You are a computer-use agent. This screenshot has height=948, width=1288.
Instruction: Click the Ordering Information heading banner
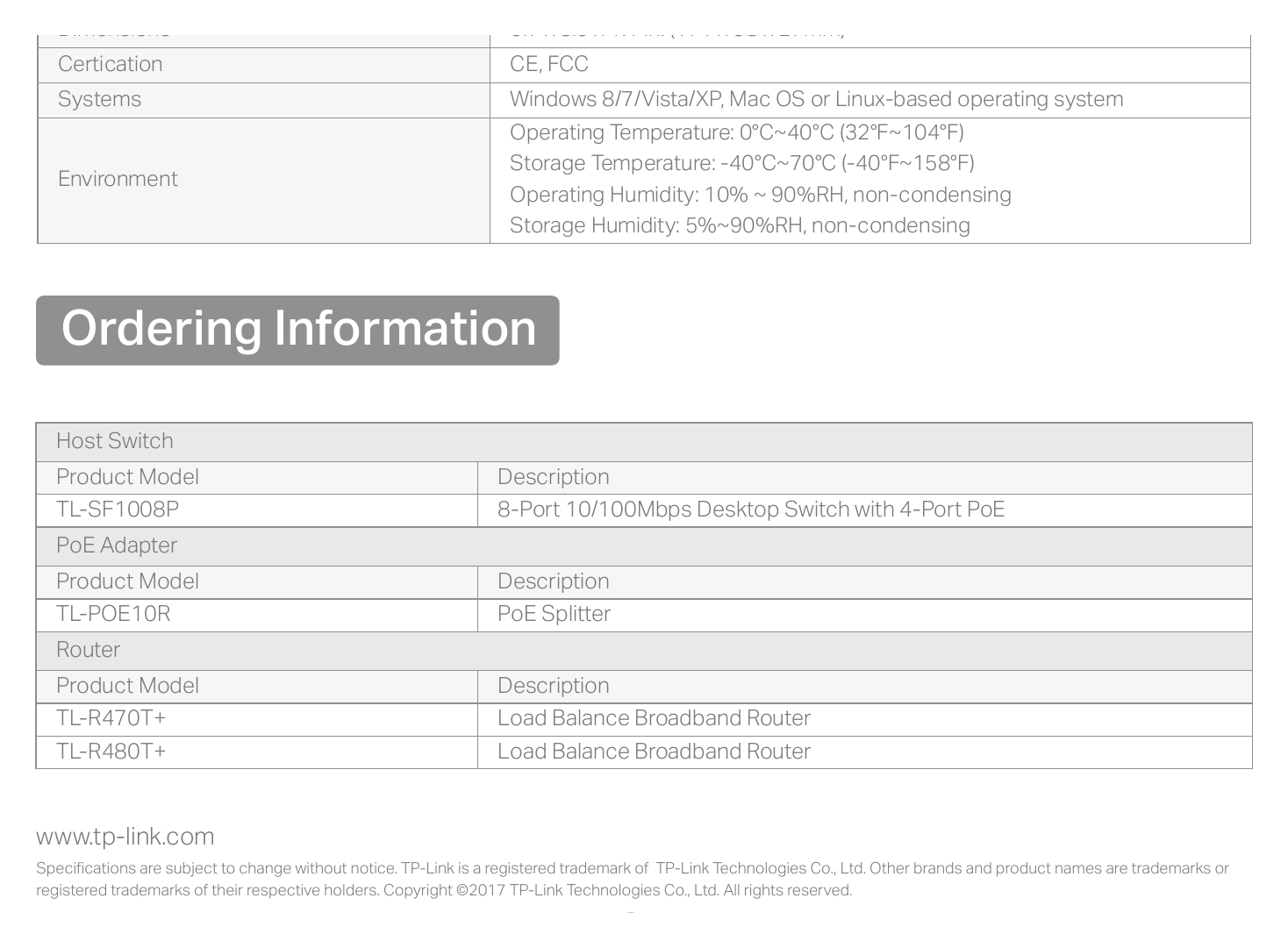click(x=297, y=331)
